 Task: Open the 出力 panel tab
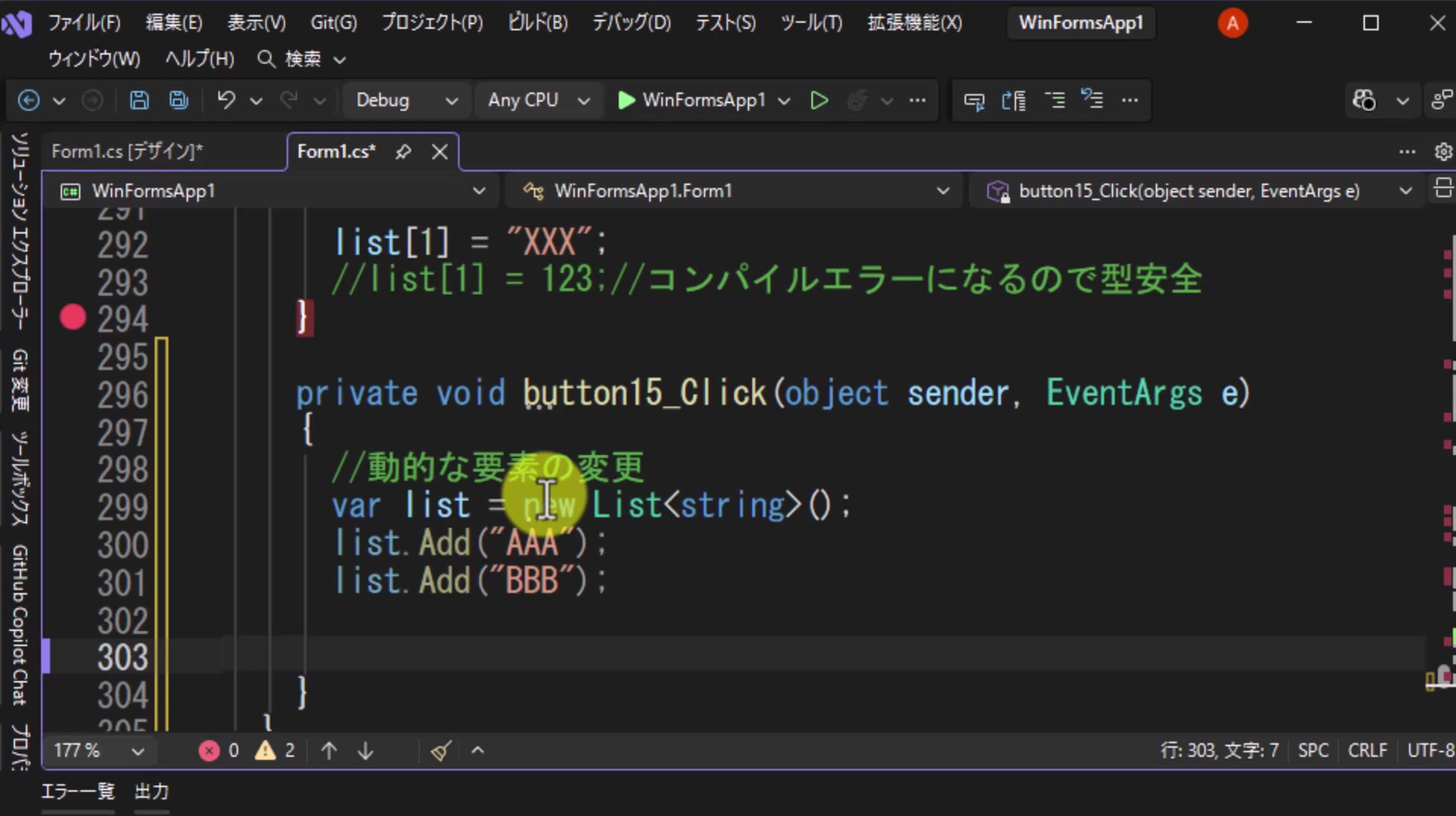(x=152, y=792)
